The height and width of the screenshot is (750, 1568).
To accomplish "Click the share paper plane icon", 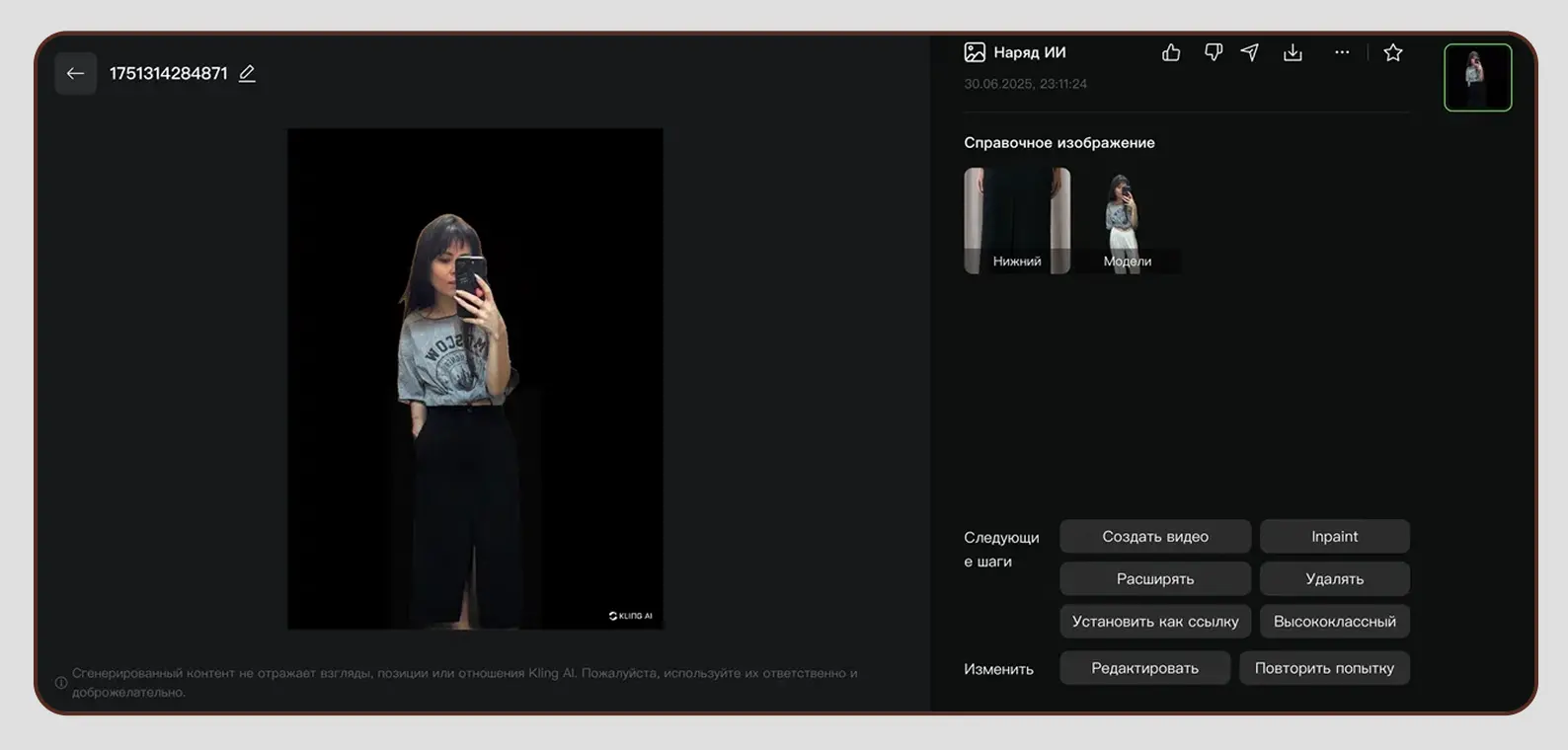I will [x=1250, y=53].
